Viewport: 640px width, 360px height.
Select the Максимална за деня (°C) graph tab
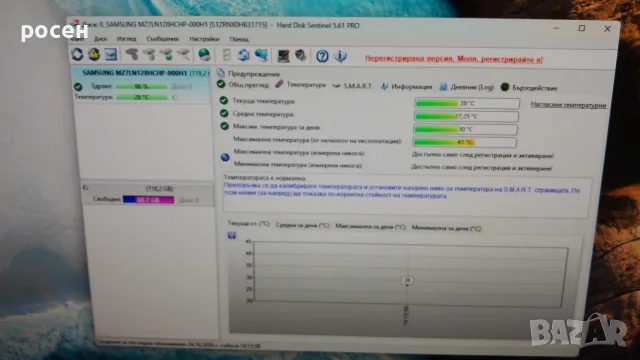(x=370, y=226)
